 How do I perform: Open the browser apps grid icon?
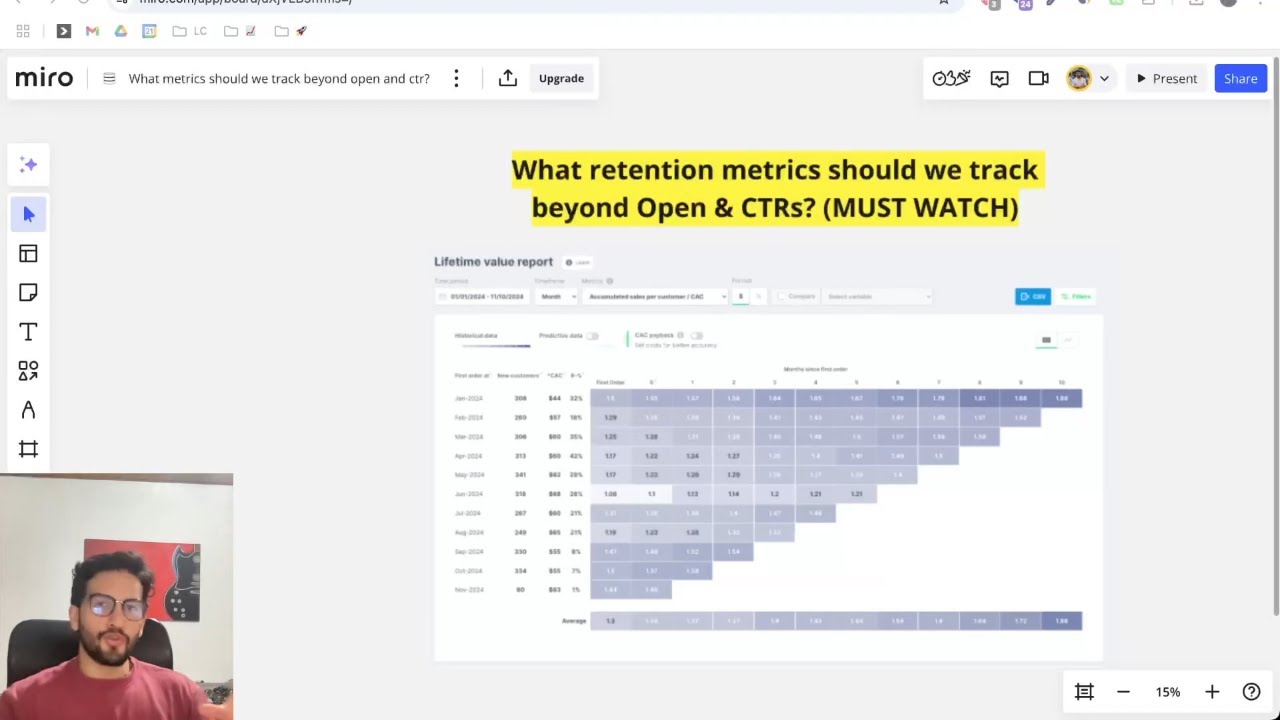(23, 31)
